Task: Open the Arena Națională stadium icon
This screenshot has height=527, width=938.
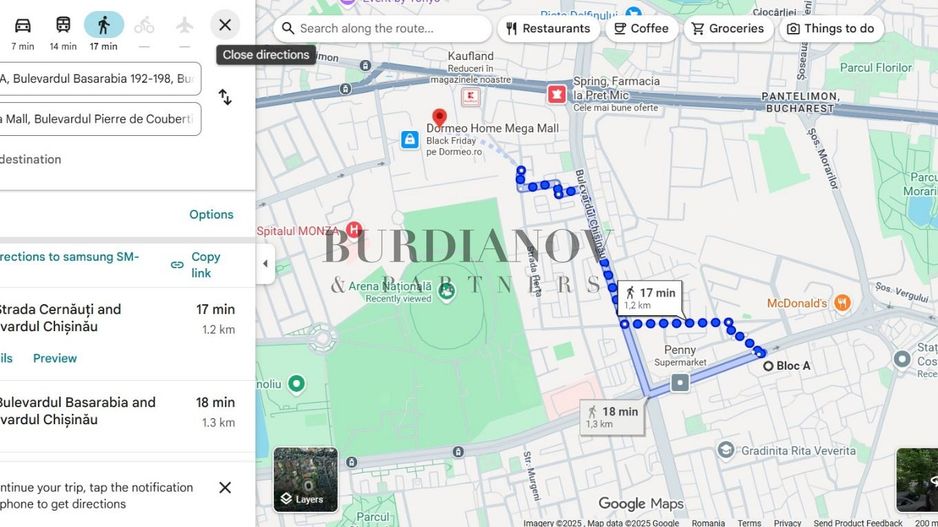Action: (446, 292)
